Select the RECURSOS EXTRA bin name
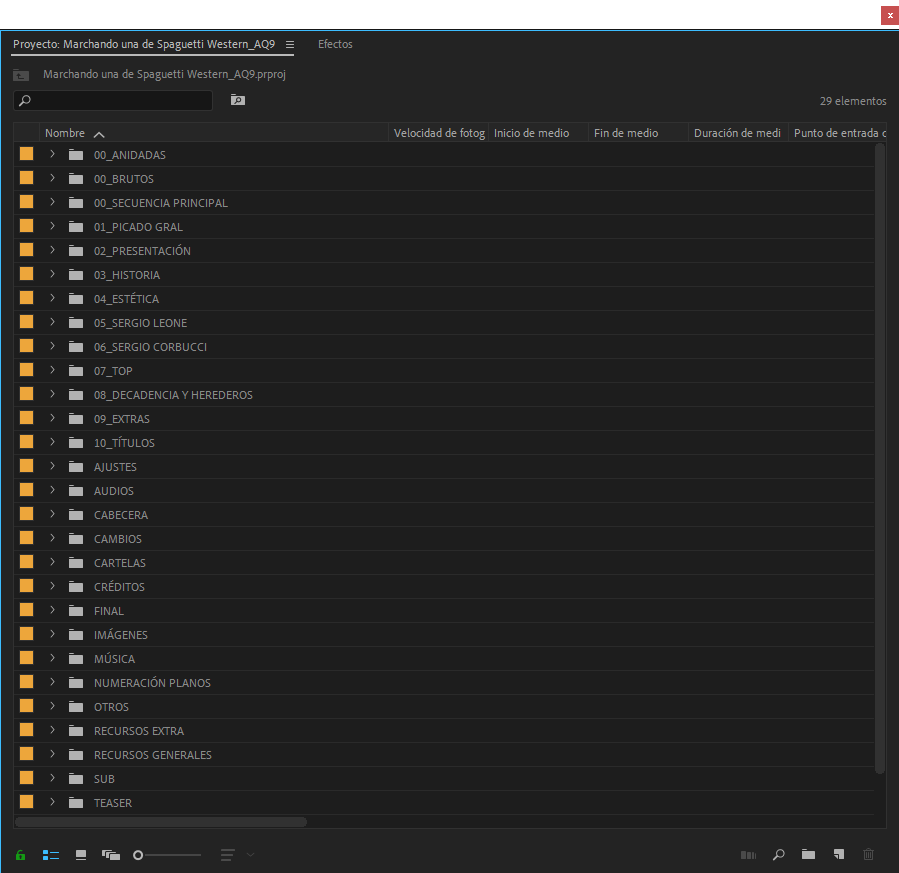Viewport: 899px width, 873px height. (x=139, y=731)
